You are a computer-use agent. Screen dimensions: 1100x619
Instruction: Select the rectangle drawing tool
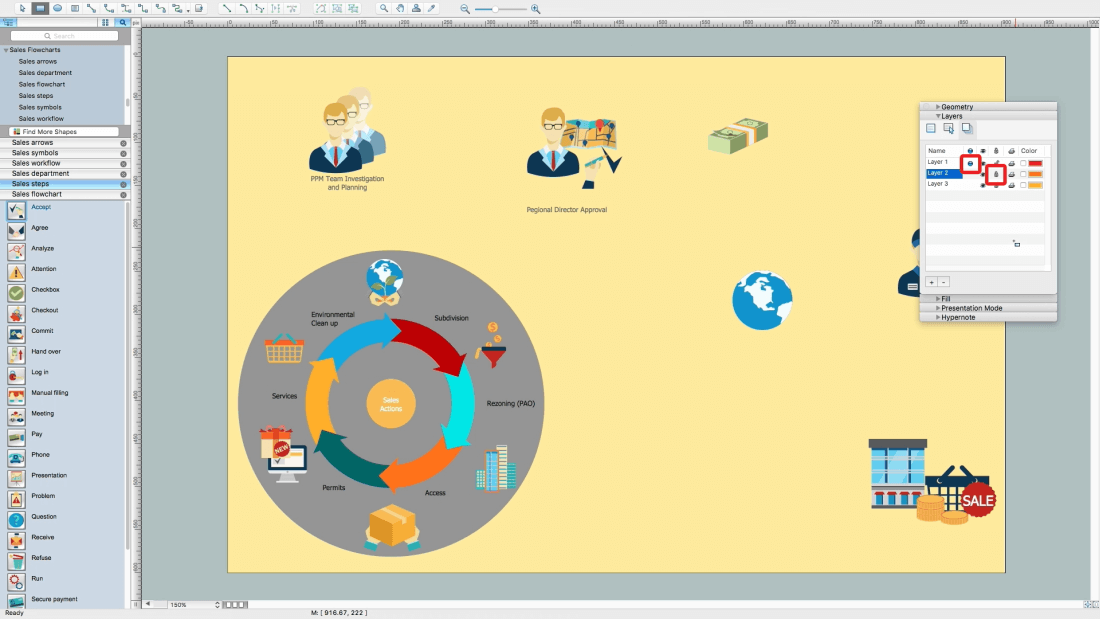(40, 8)
